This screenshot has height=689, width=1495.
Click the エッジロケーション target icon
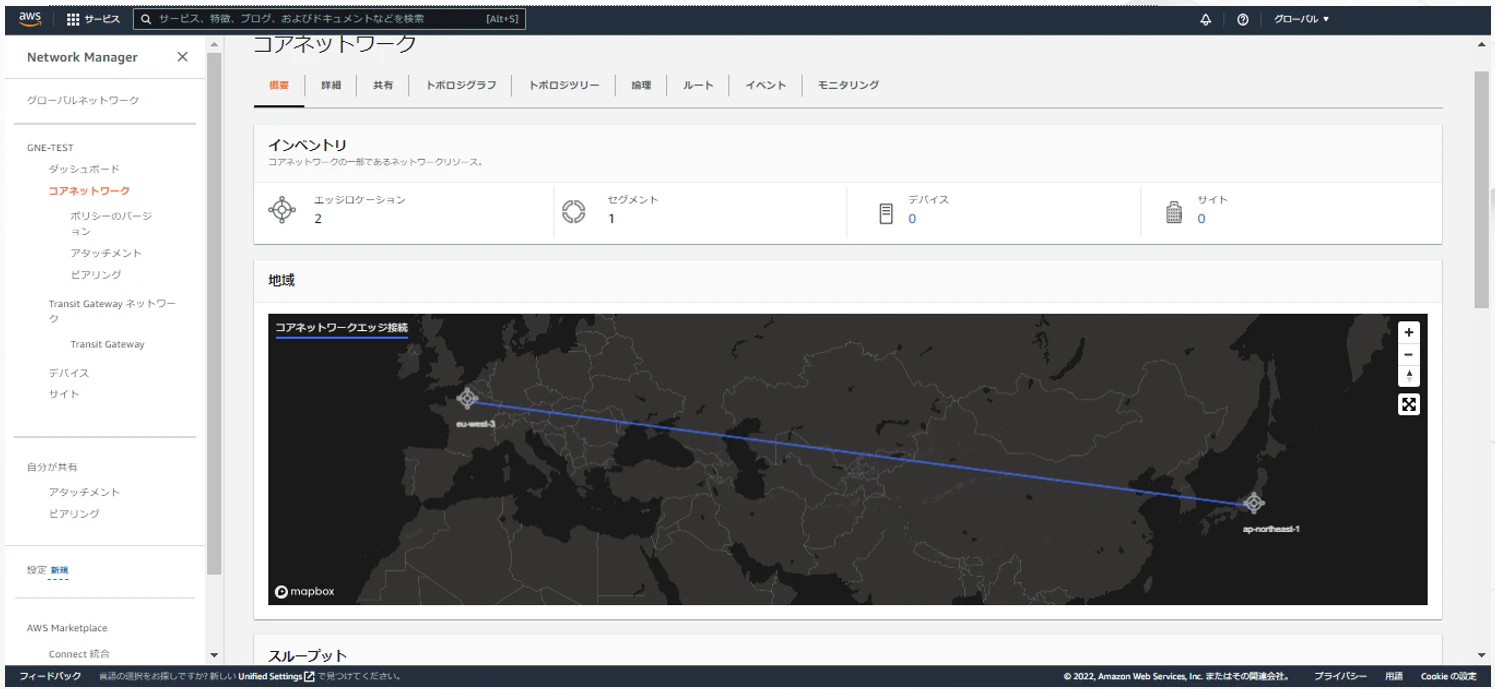[x=283, y=210]
